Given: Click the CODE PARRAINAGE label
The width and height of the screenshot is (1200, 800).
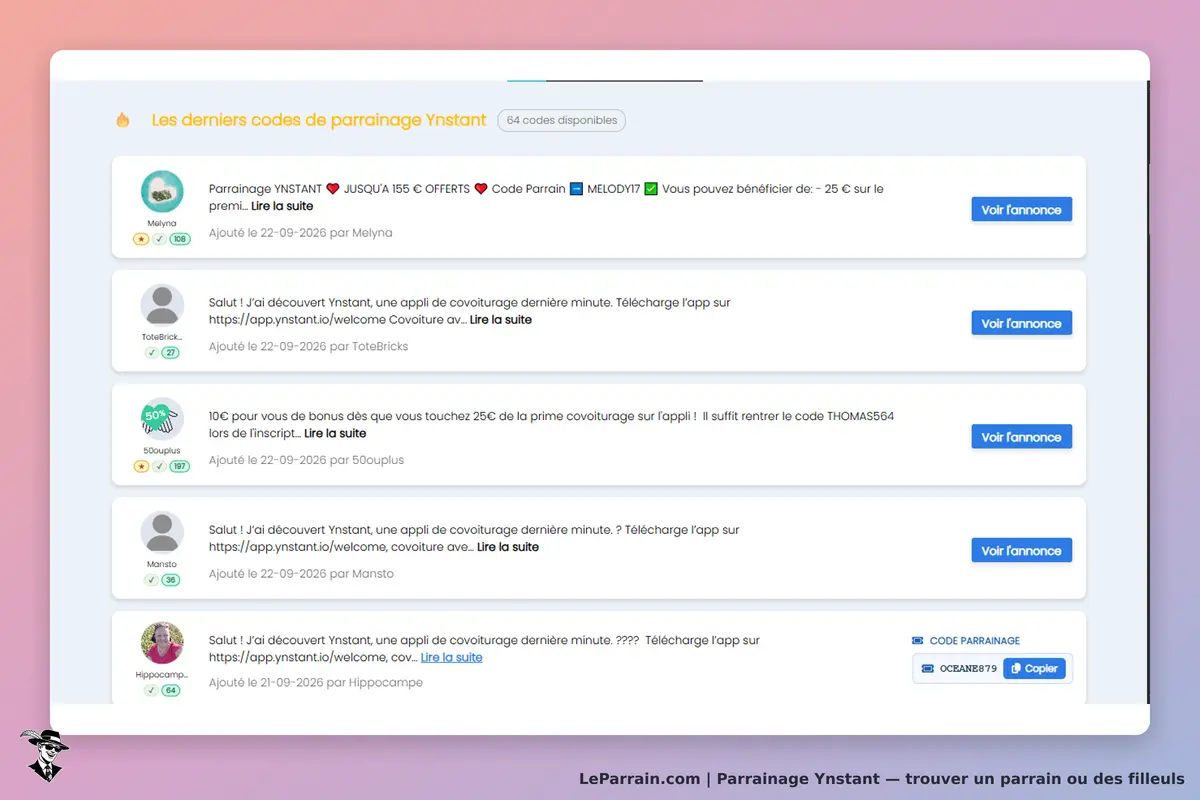Looking at the screenshot, I should pos(975,641).
